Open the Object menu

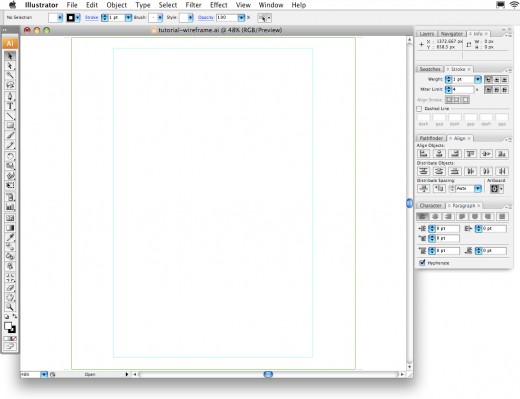click(117, 5)
